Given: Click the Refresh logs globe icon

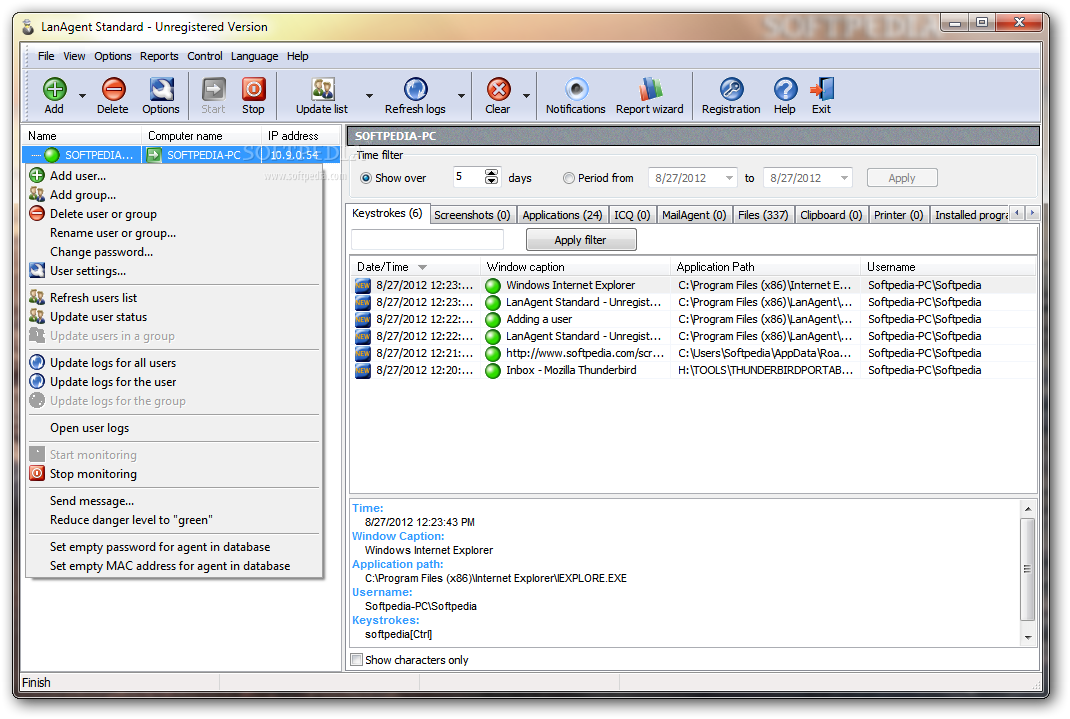Looking at the screenshot, I should point(416,89).
